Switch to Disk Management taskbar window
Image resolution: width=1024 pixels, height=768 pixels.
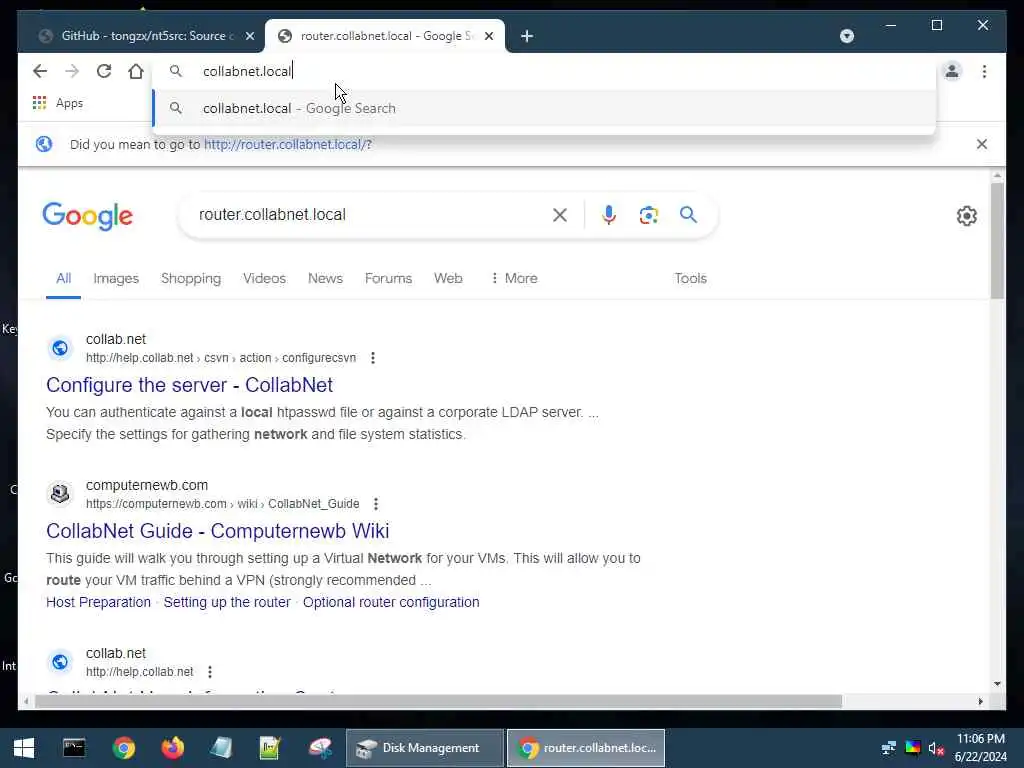pyautogui.click(x=424, y=748)
